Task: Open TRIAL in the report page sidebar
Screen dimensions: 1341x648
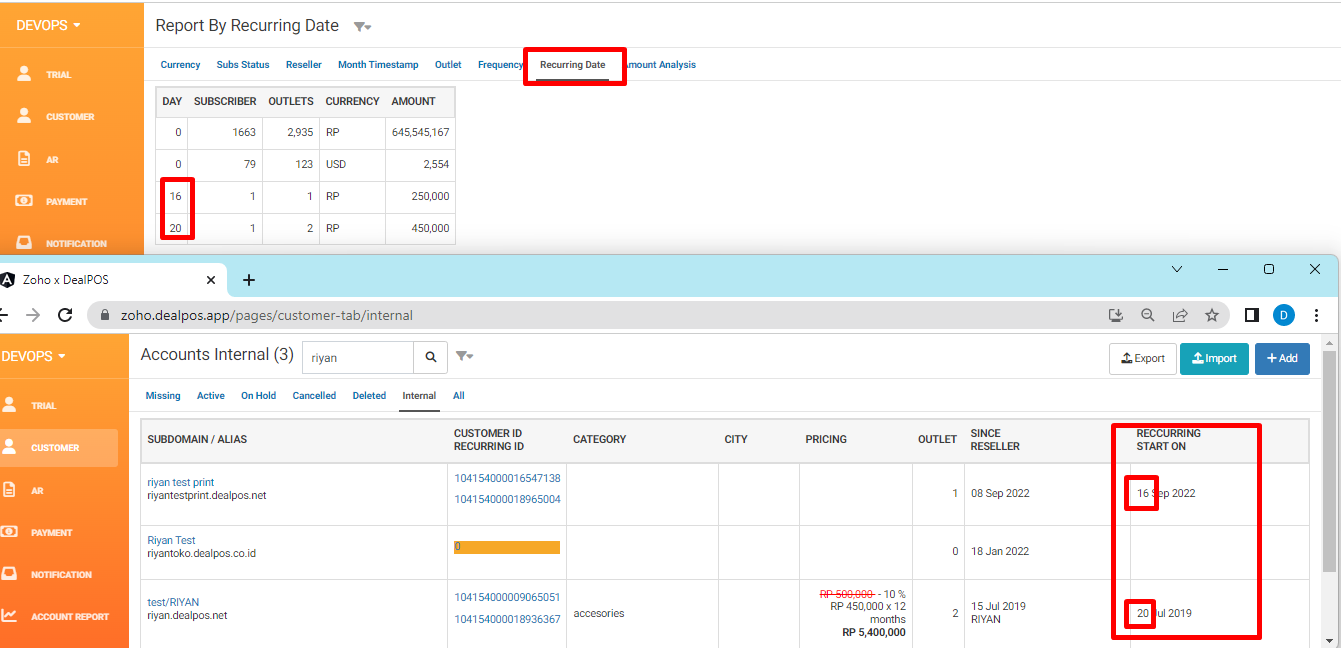Action: pyautogui.click(x=58, y=75)
